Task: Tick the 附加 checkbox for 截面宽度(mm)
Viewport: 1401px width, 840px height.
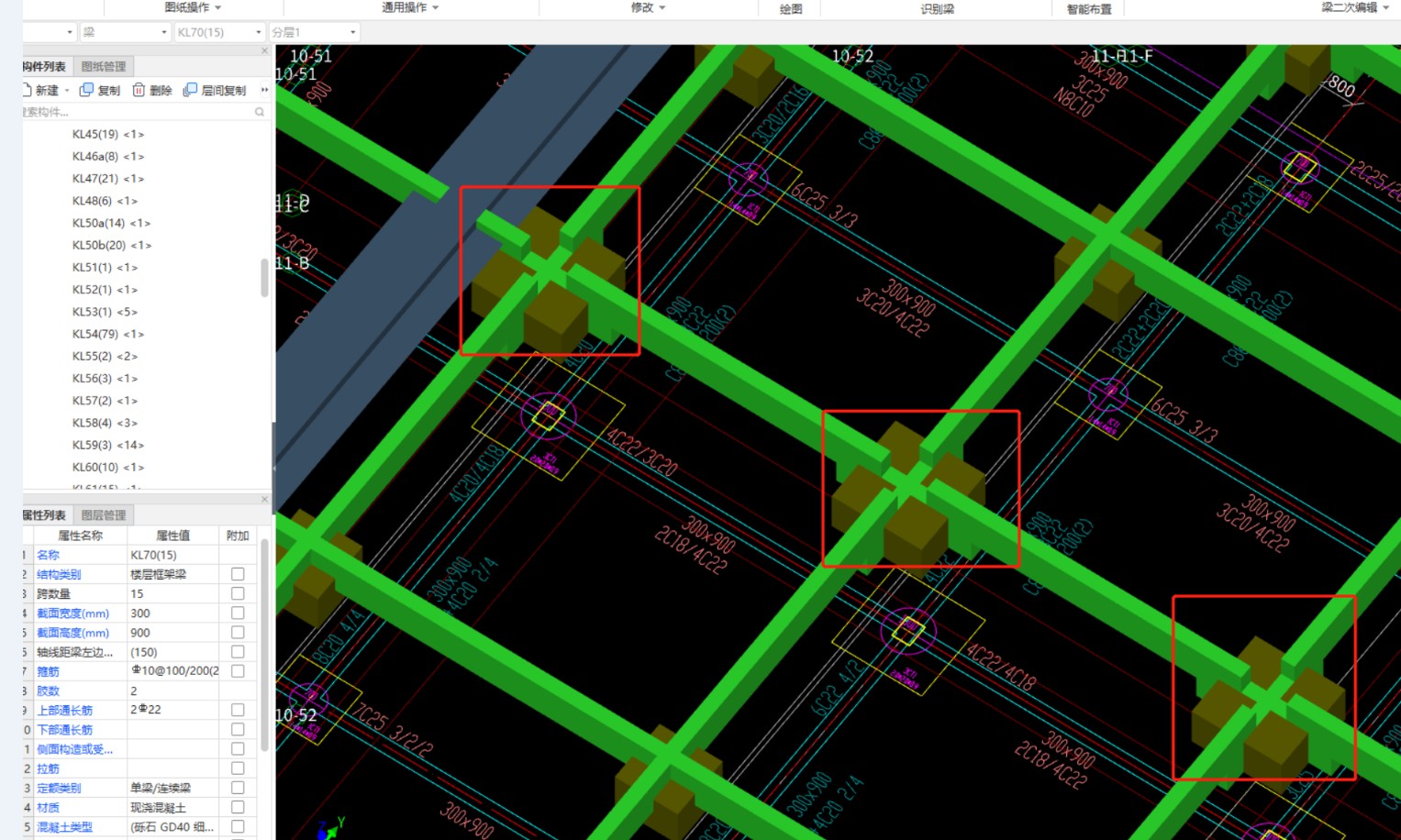Action: coord(238,613)
